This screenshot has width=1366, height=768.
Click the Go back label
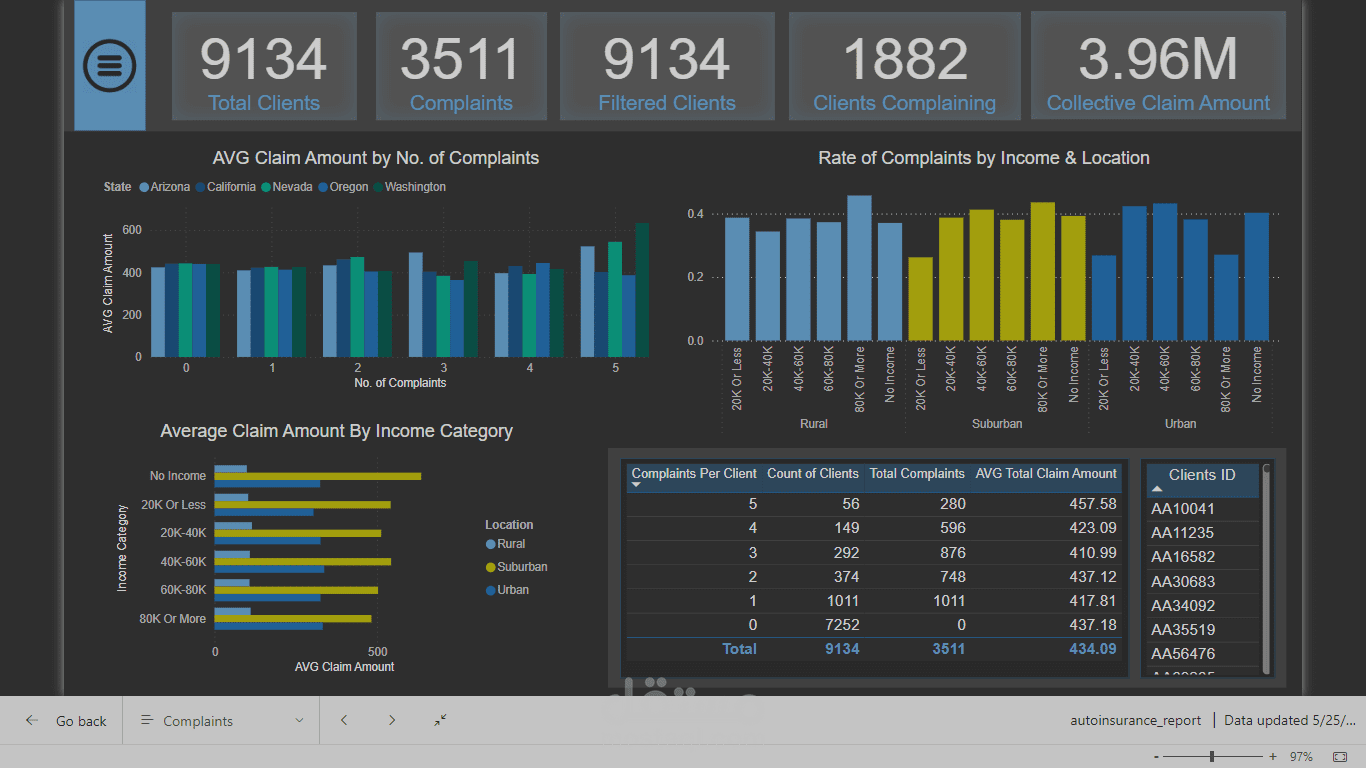81,721
